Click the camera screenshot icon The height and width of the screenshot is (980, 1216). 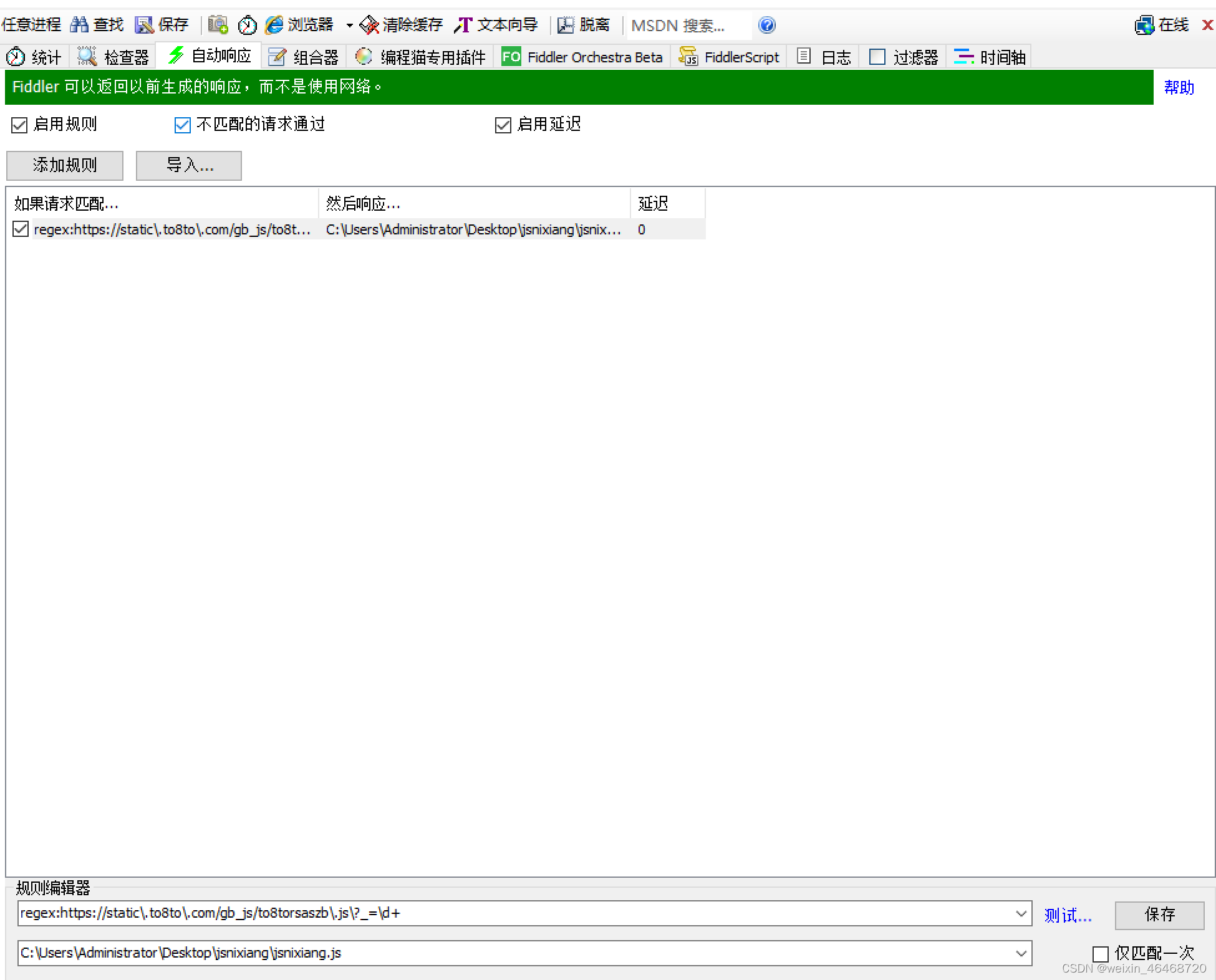pos(218,25)
